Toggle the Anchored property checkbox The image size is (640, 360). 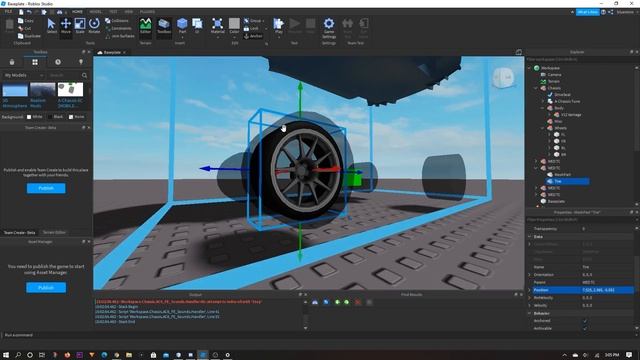[x=584, y=321]
